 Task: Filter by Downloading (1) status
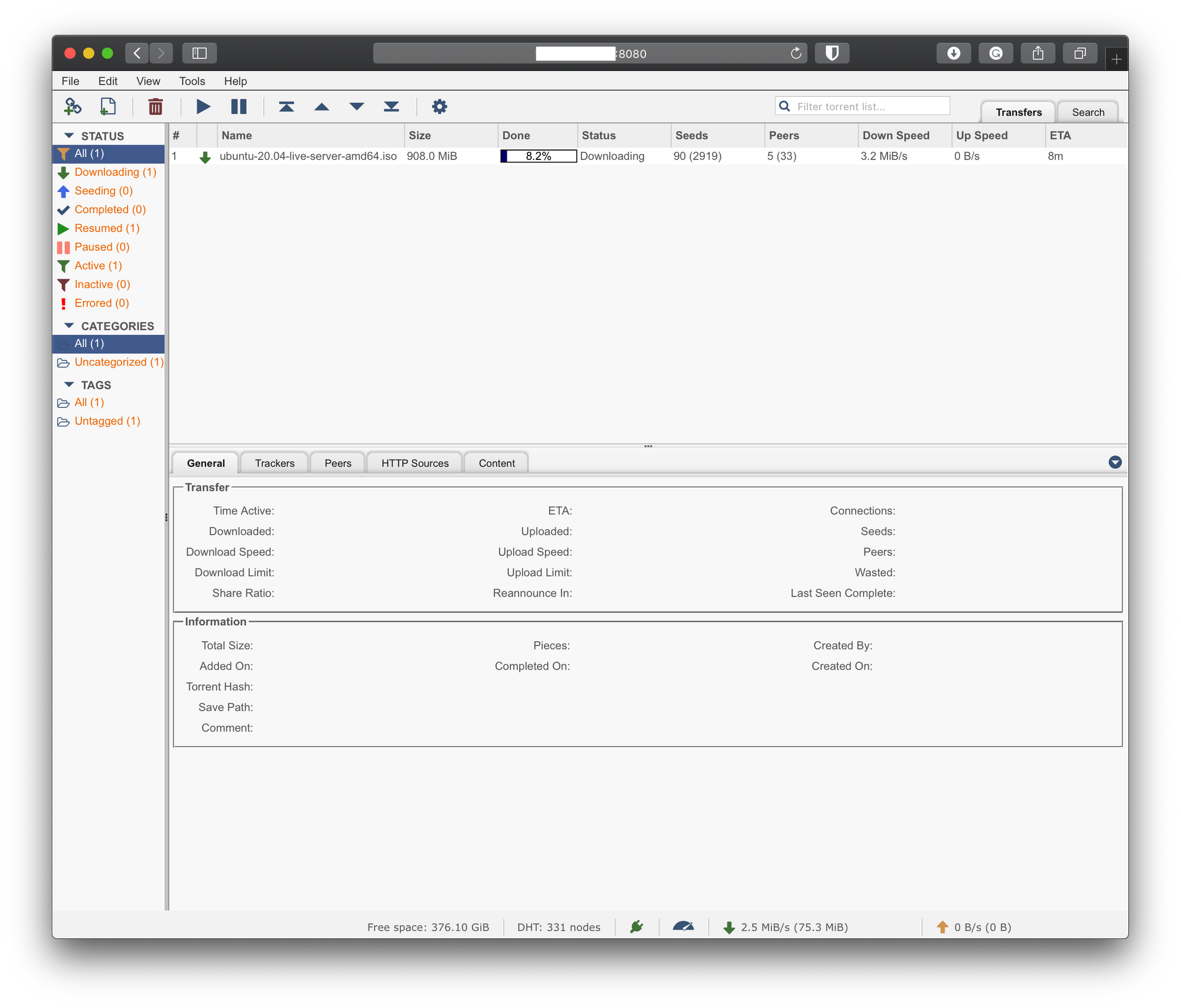click(109, 172)
